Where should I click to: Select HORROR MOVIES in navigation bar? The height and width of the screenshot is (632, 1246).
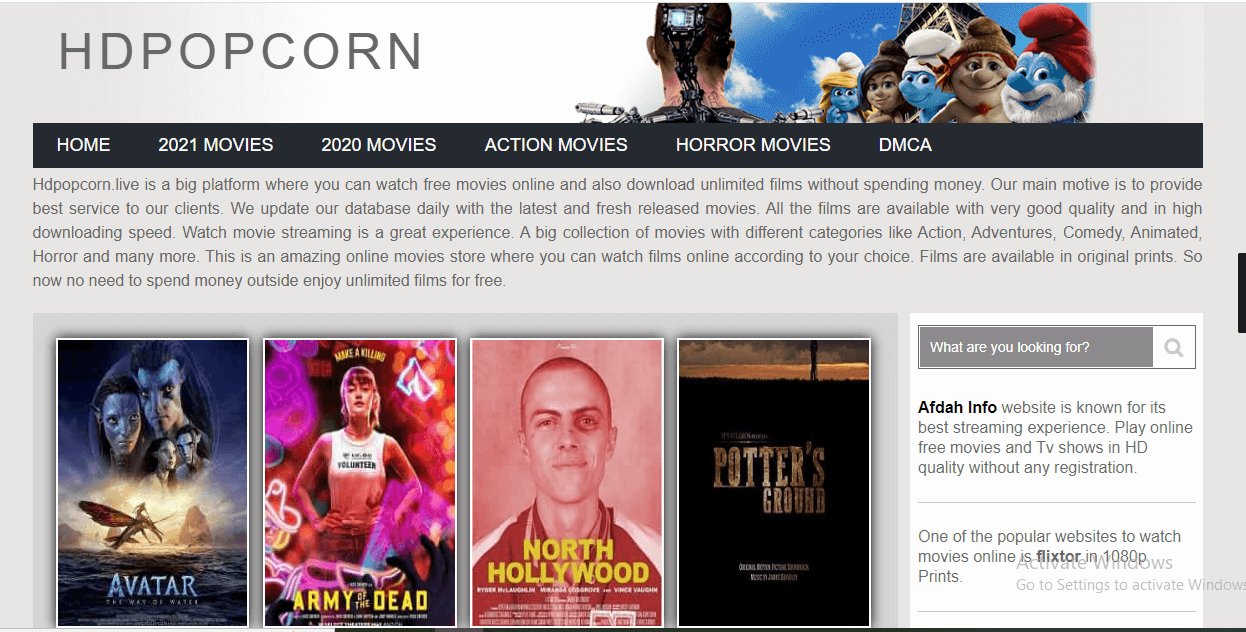[753, 145]
